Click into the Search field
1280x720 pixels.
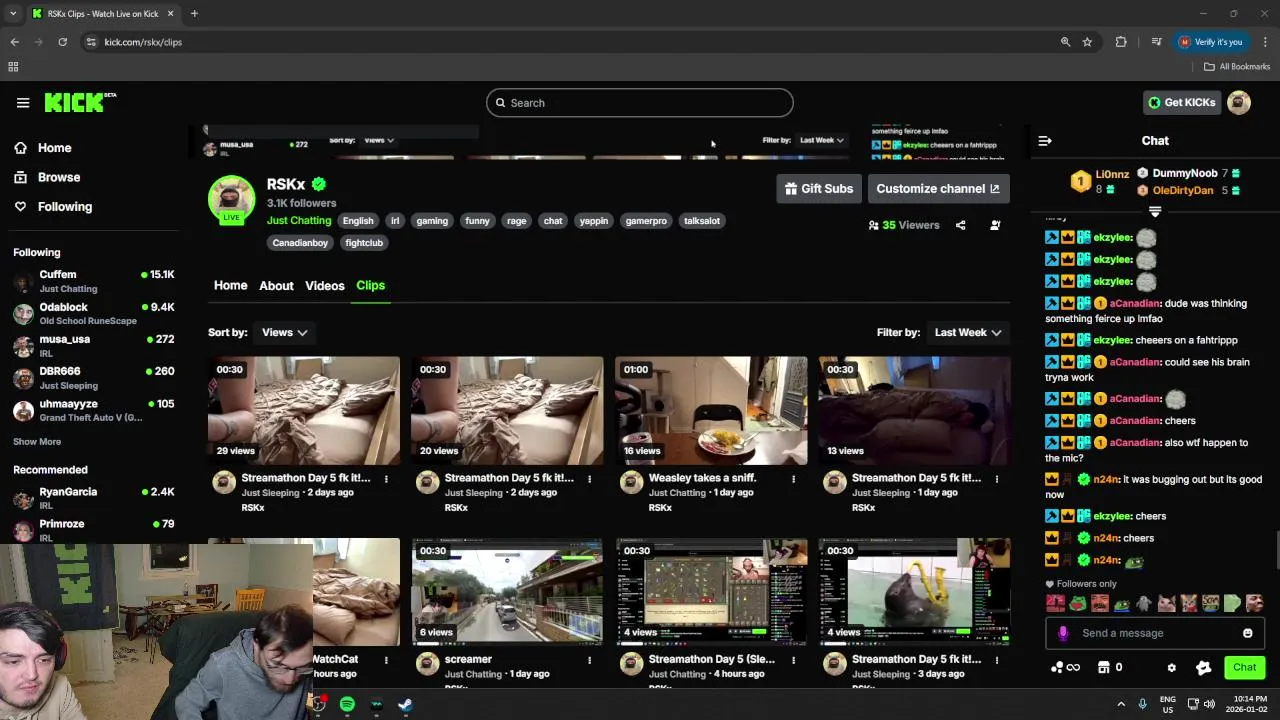click(x=640, y=103)
